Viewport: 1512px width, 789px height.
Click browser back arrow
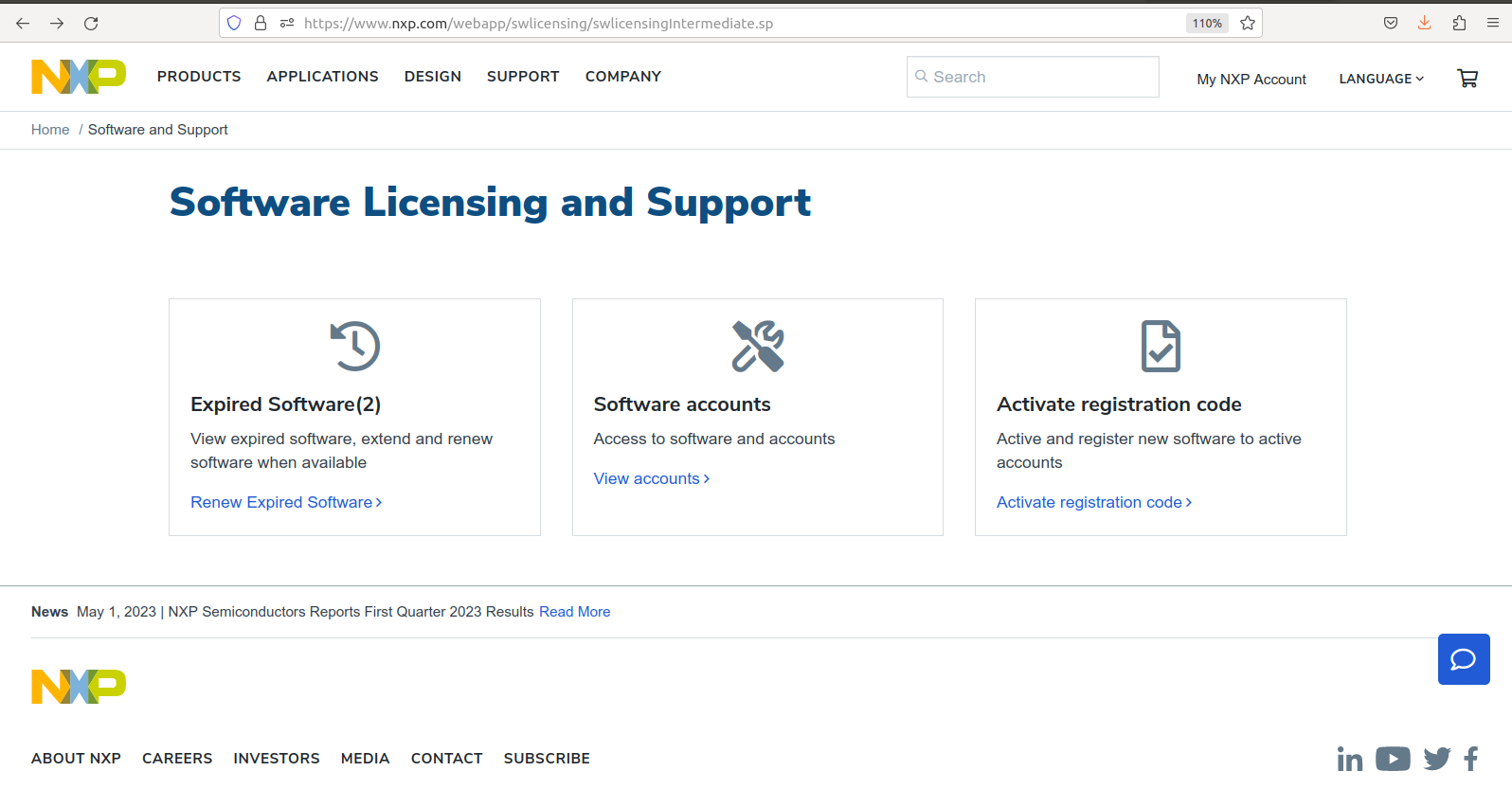coord(23,23)
